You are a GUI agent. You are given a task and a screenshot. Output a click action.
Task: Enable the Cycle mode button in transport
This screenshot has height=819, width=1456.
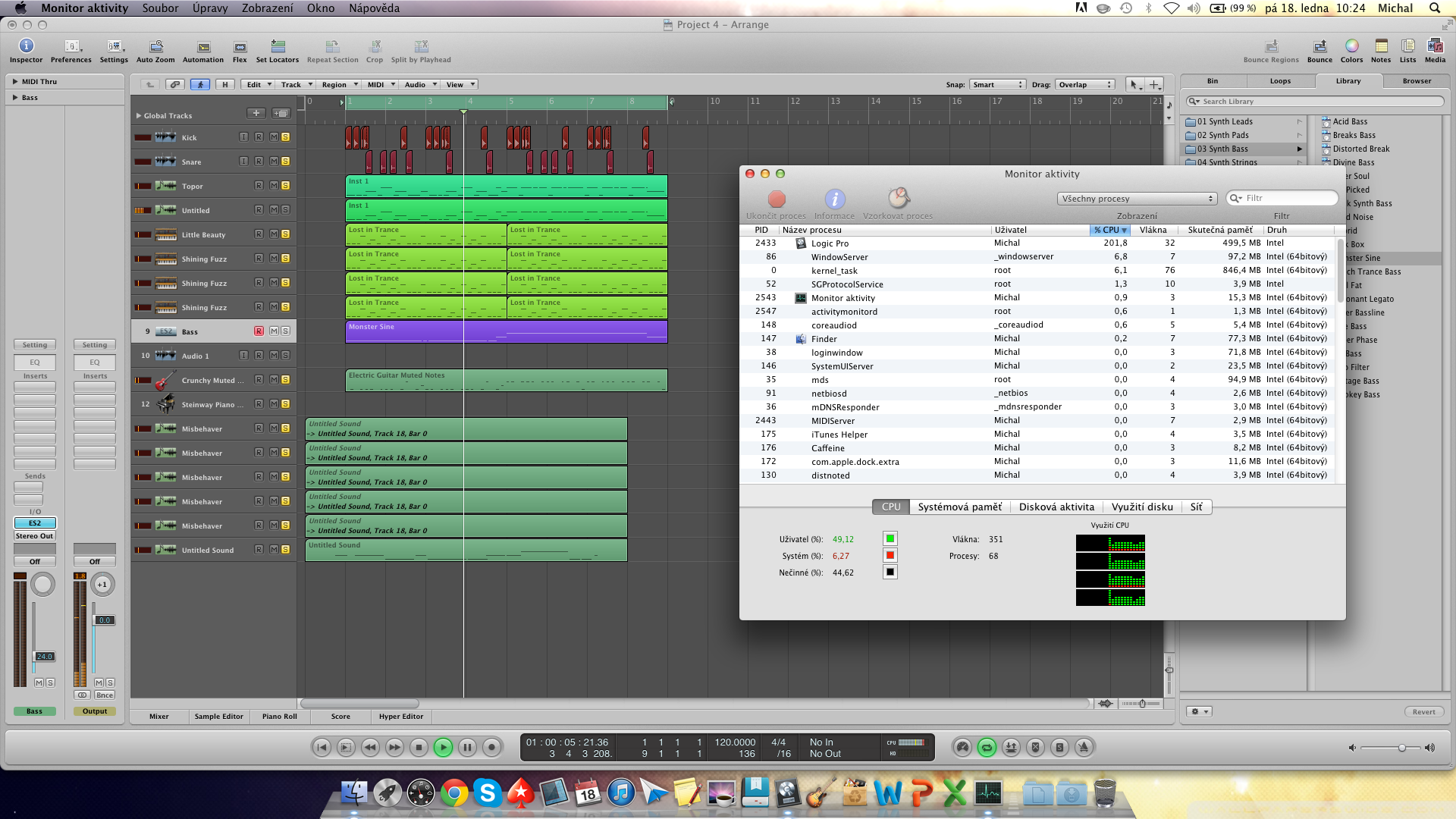(x=987, y=748)
